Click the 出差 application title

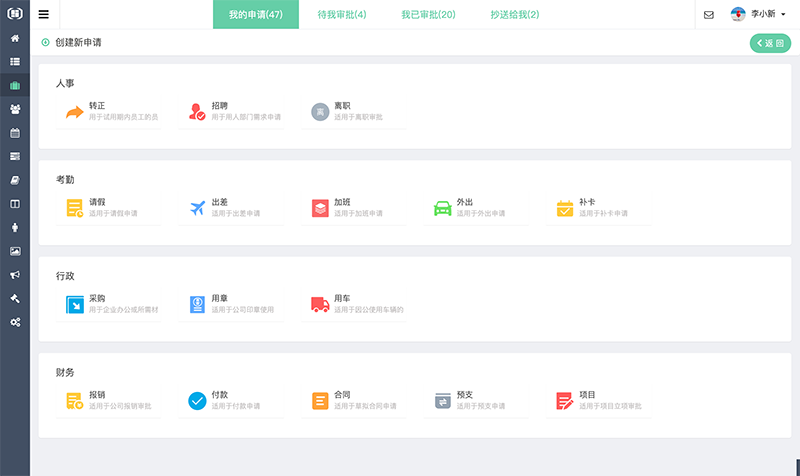pos(219,202)
